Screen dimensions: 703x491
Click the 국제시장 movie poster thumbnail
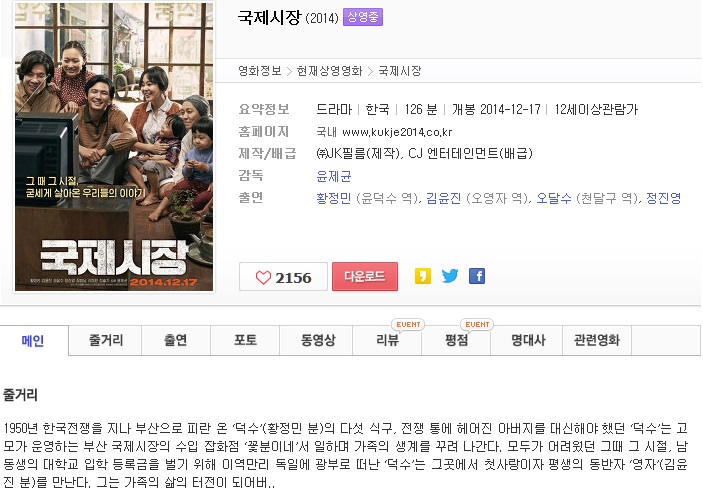[x=114, y=147]
